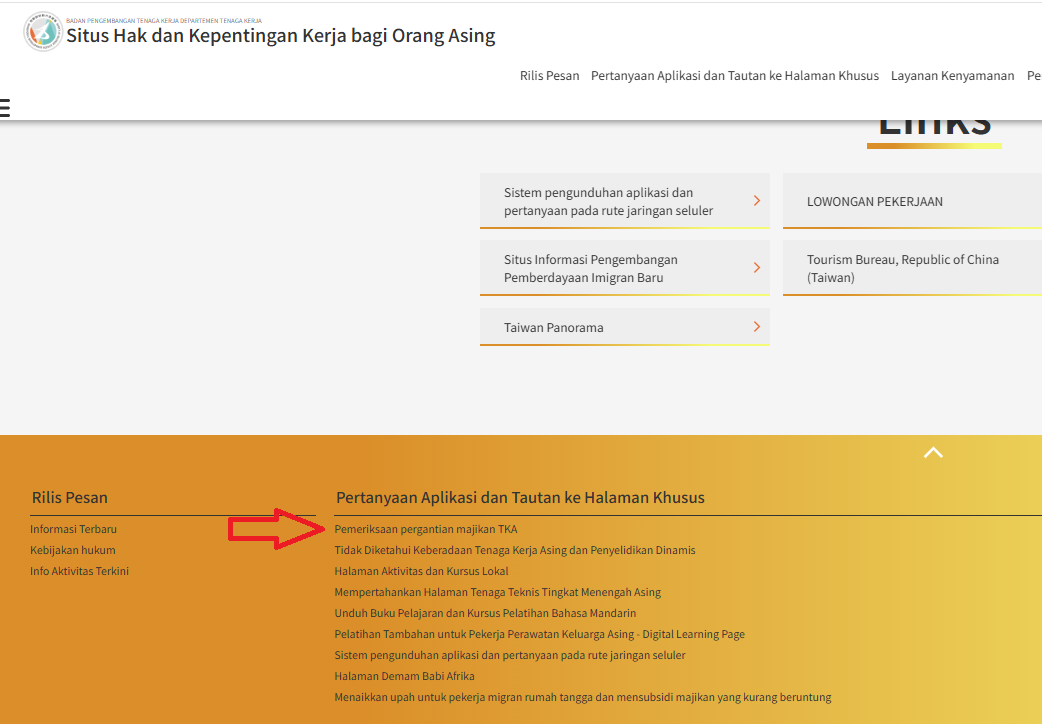
Task: Click the site title Situs Hak dan Kepentingan Kerja
Action: pos(280,35)
